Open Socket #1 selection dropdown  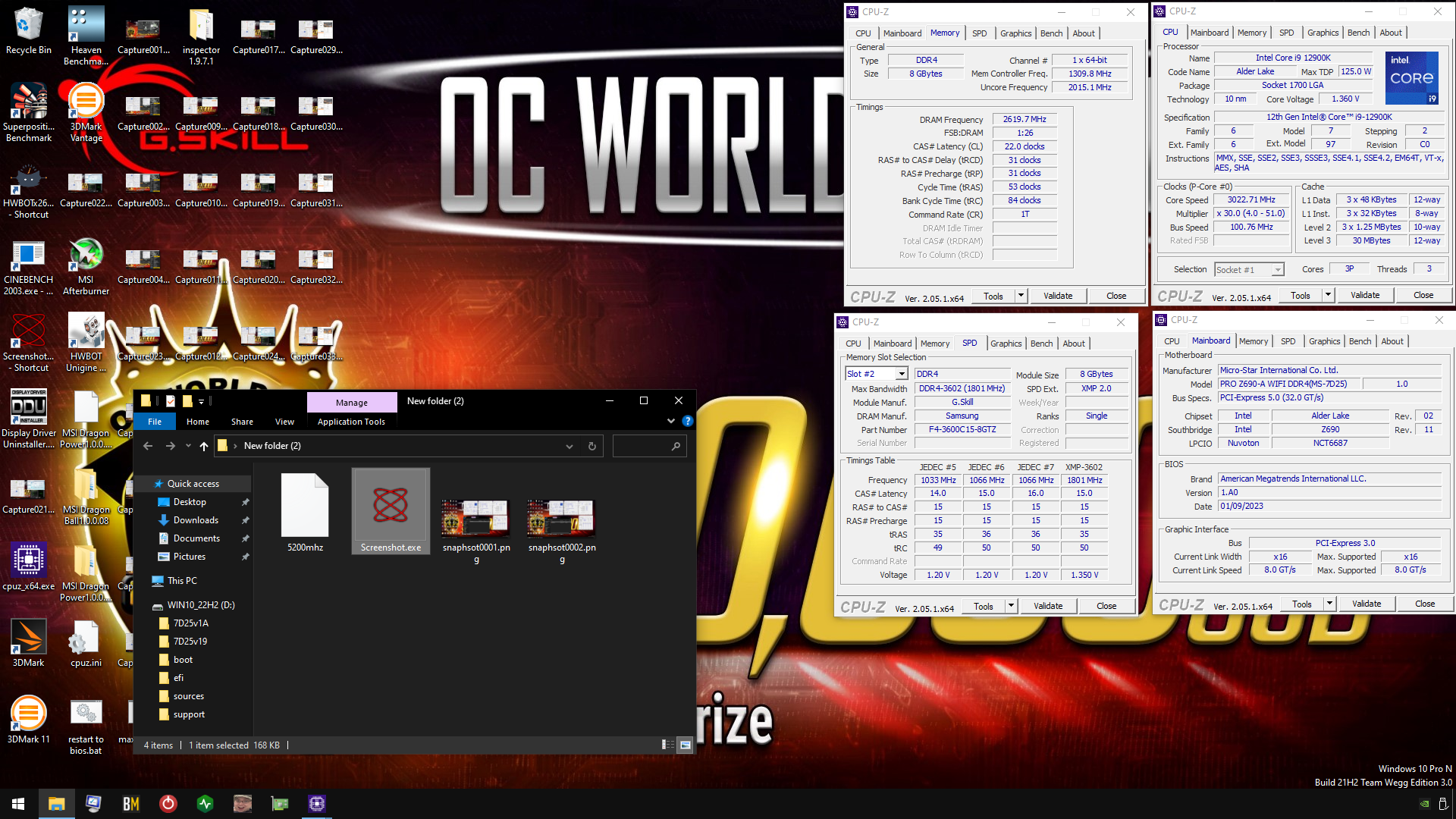click(x=1278, y=270)
